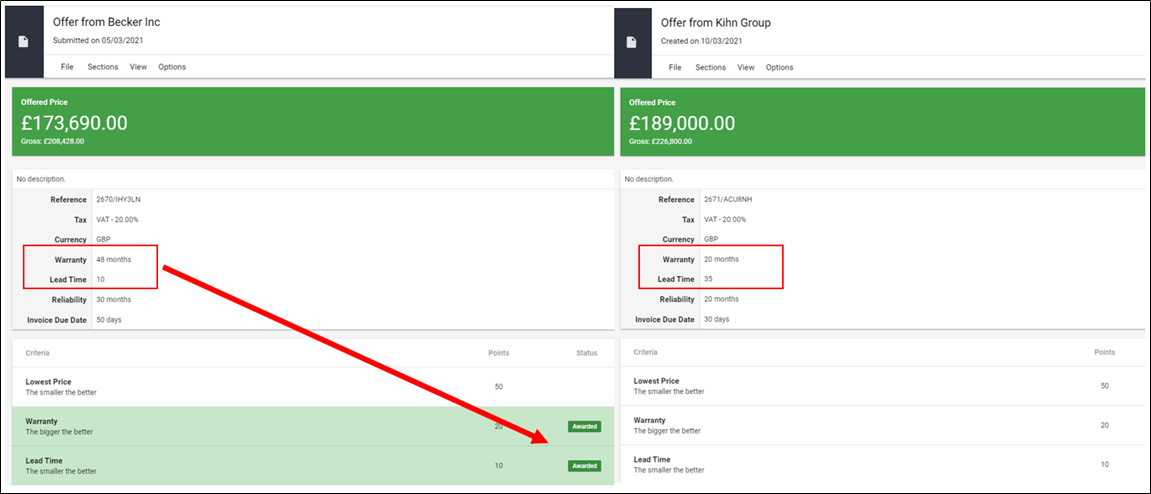Click 10 points for Becker Lead Time criterion
This screenshot has height=494, width=1151.
pyautogui.click(x=498, y=465)
